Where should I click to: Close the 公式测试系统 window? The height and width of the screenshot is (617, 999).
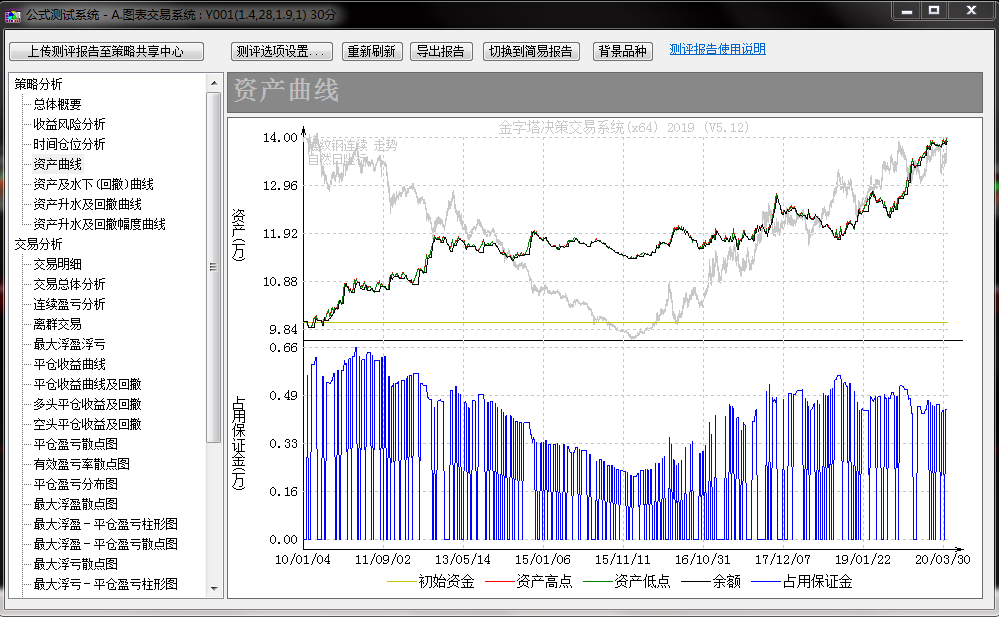[972, 11]
